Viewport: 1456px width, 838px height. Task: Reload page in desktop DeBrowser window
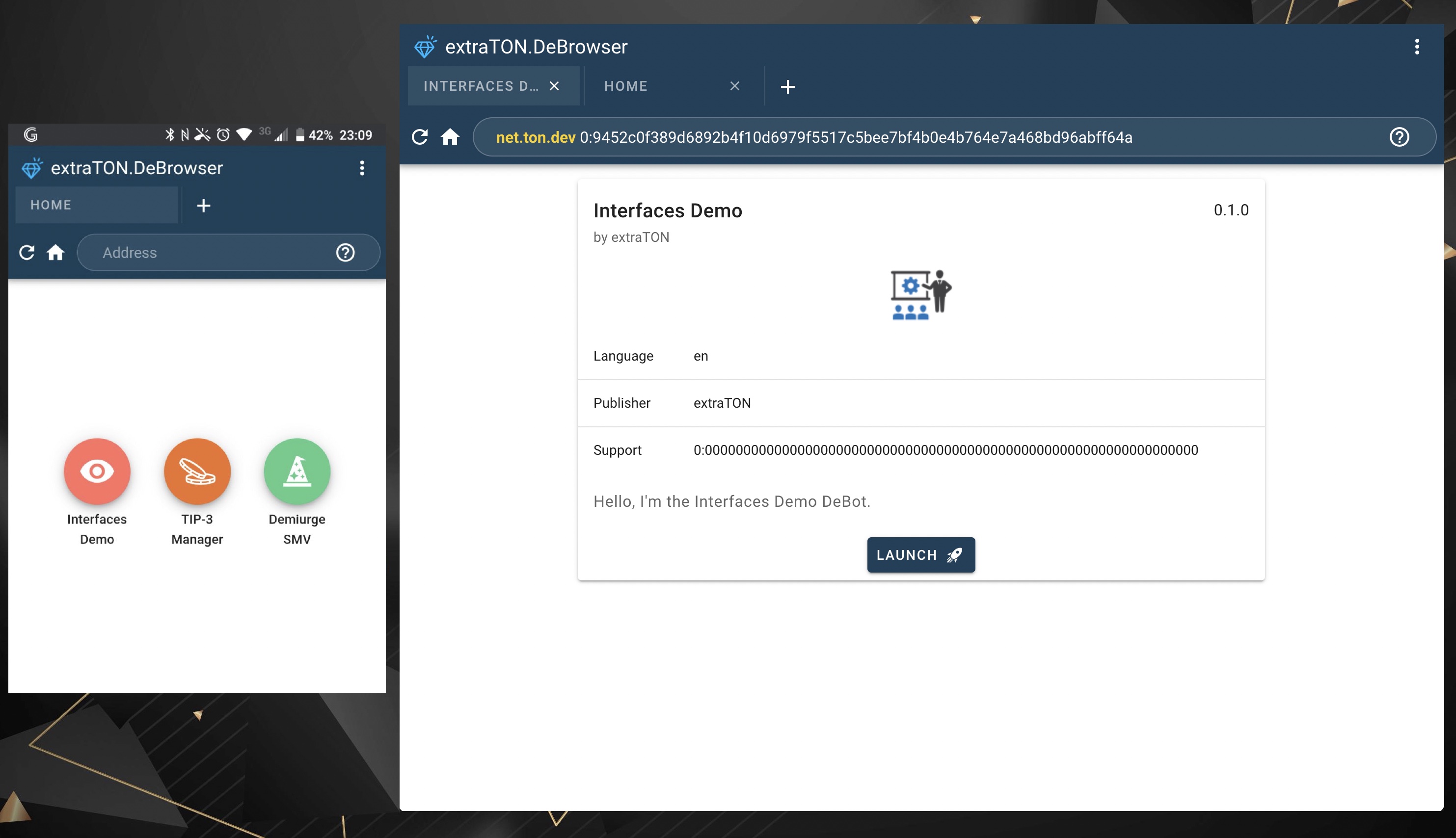[420, 137]
